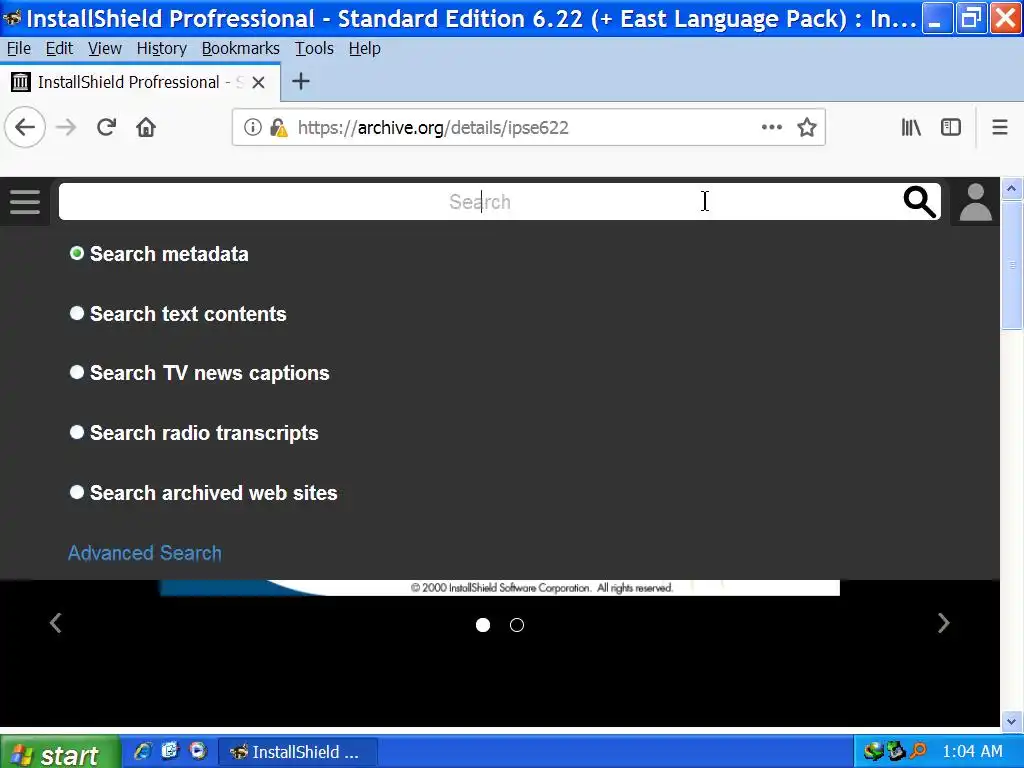Go back with the browser back arrow
The width and height of the screenshot is (1024, 768).
point(25,127)
